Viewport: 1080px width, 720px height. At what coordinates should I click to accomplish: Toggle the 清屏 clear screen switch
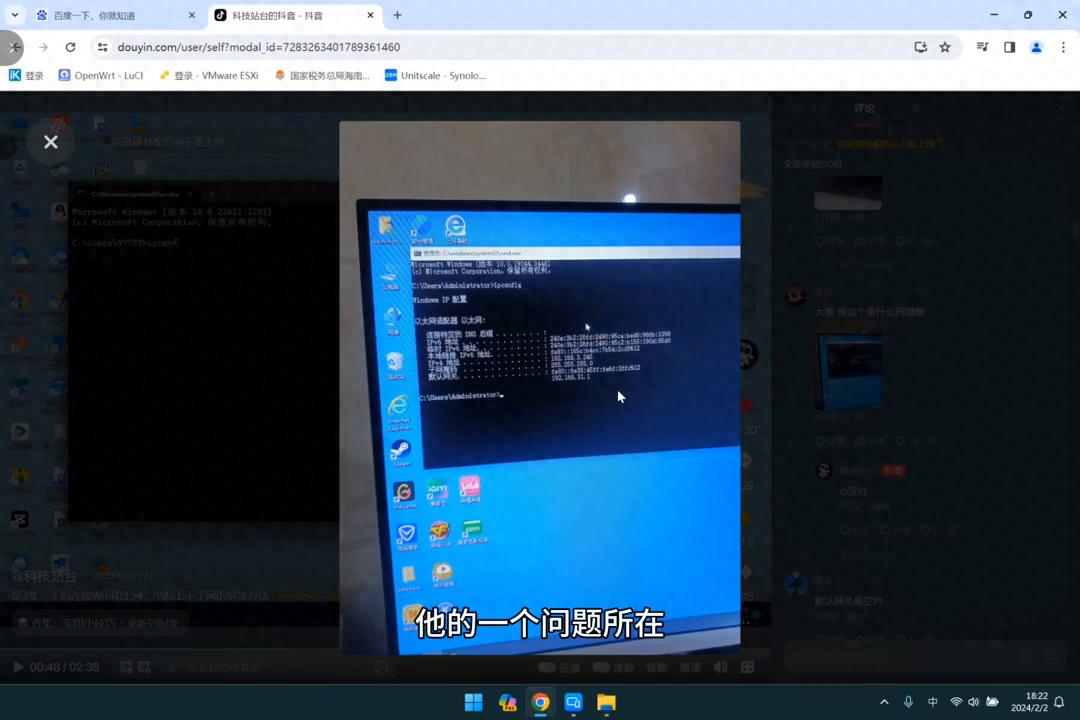coord(602,667)
